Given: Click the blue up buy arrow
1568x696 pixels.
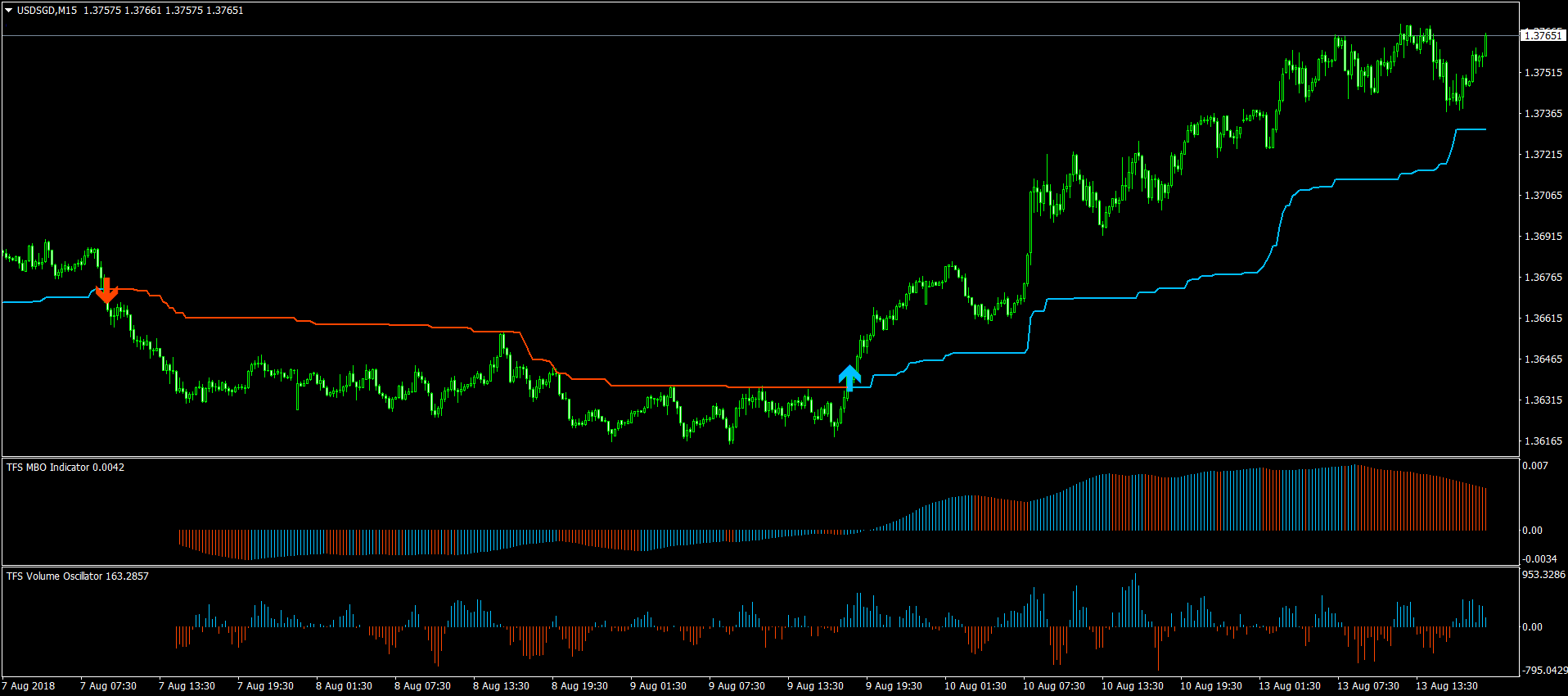Looking at the screenshot, I should pos(849,377).
